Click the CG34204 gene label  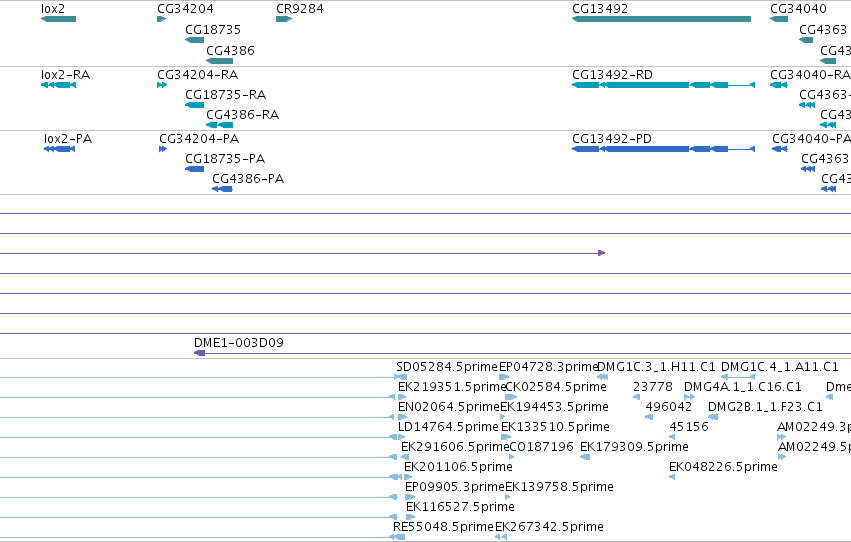point(185,9)
